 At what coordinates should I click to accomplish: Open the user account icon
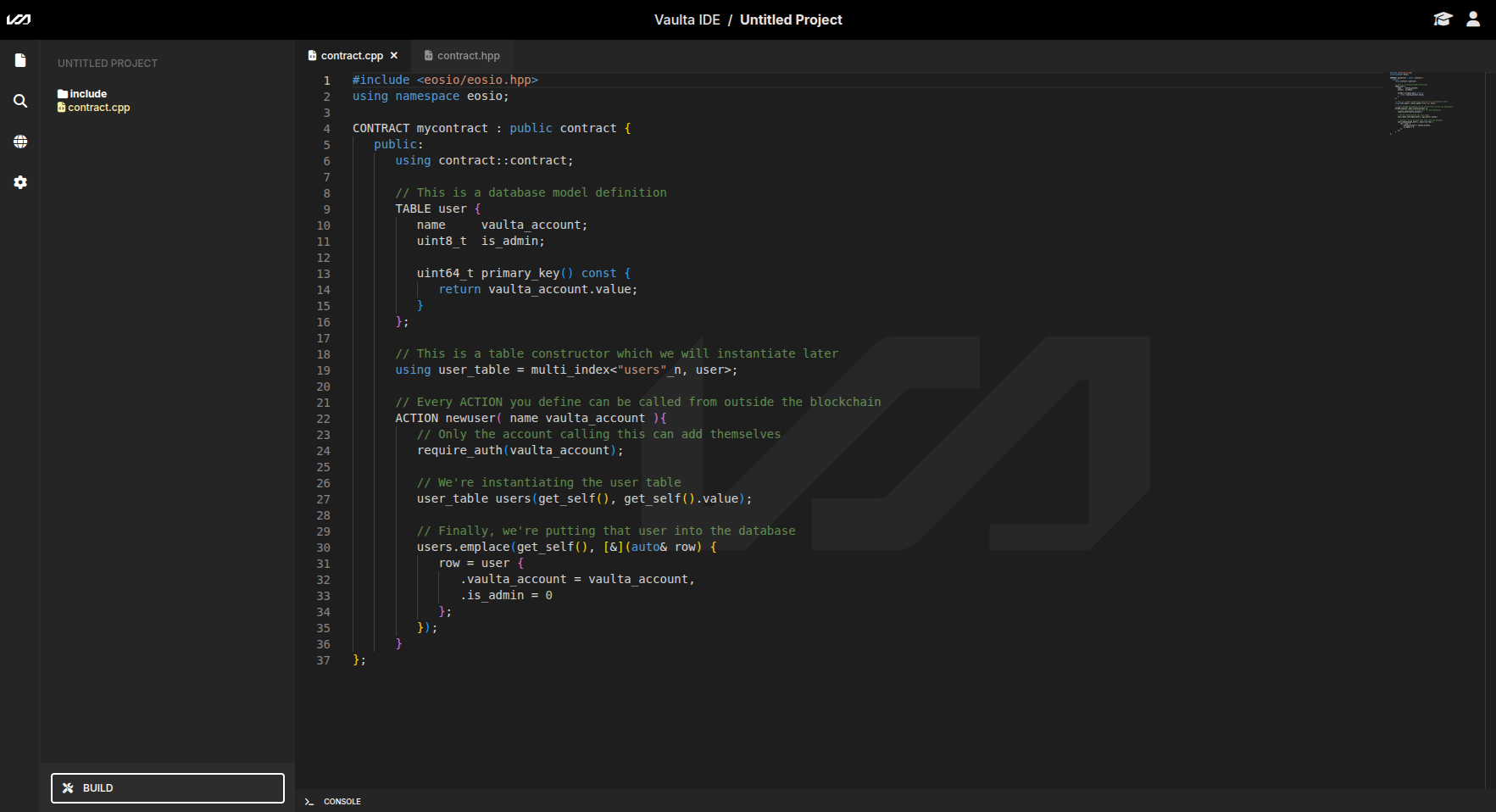pos(1472,19)
